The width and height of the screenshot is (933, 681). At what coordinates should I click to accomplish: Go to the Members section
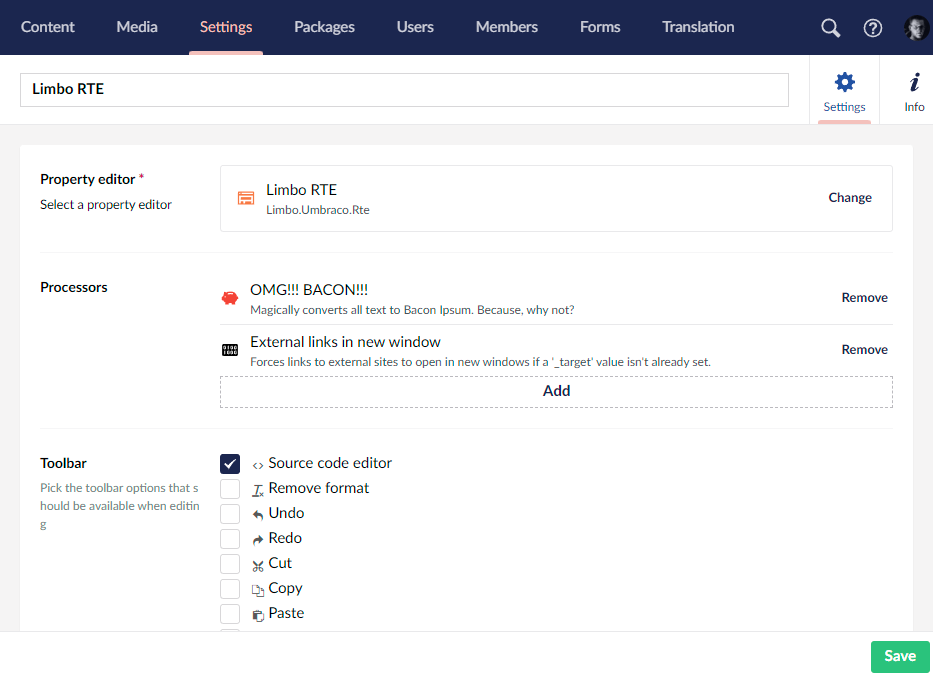507,27
